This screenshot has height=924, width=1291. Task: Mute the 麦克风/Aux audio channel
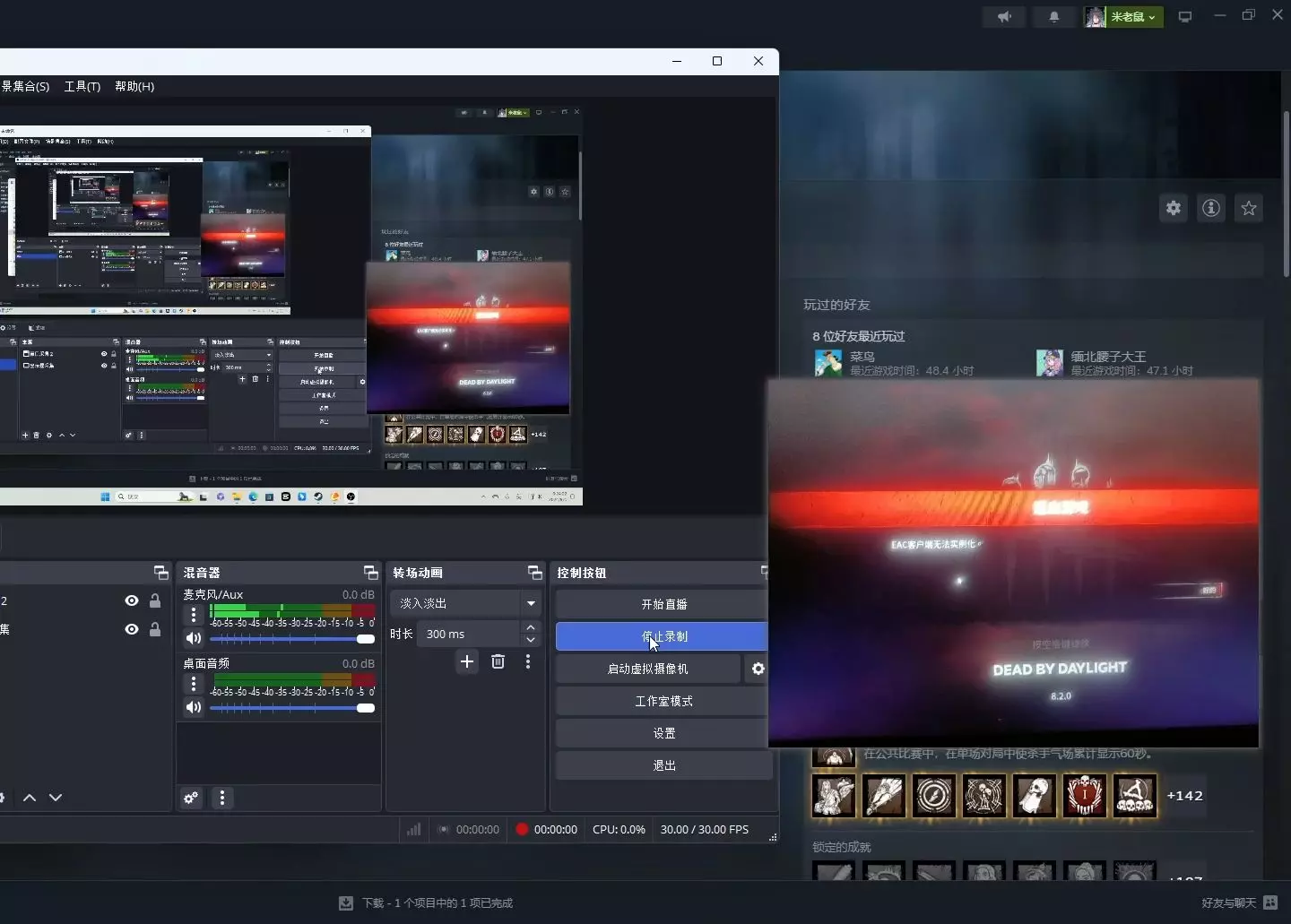pos(193,638)
